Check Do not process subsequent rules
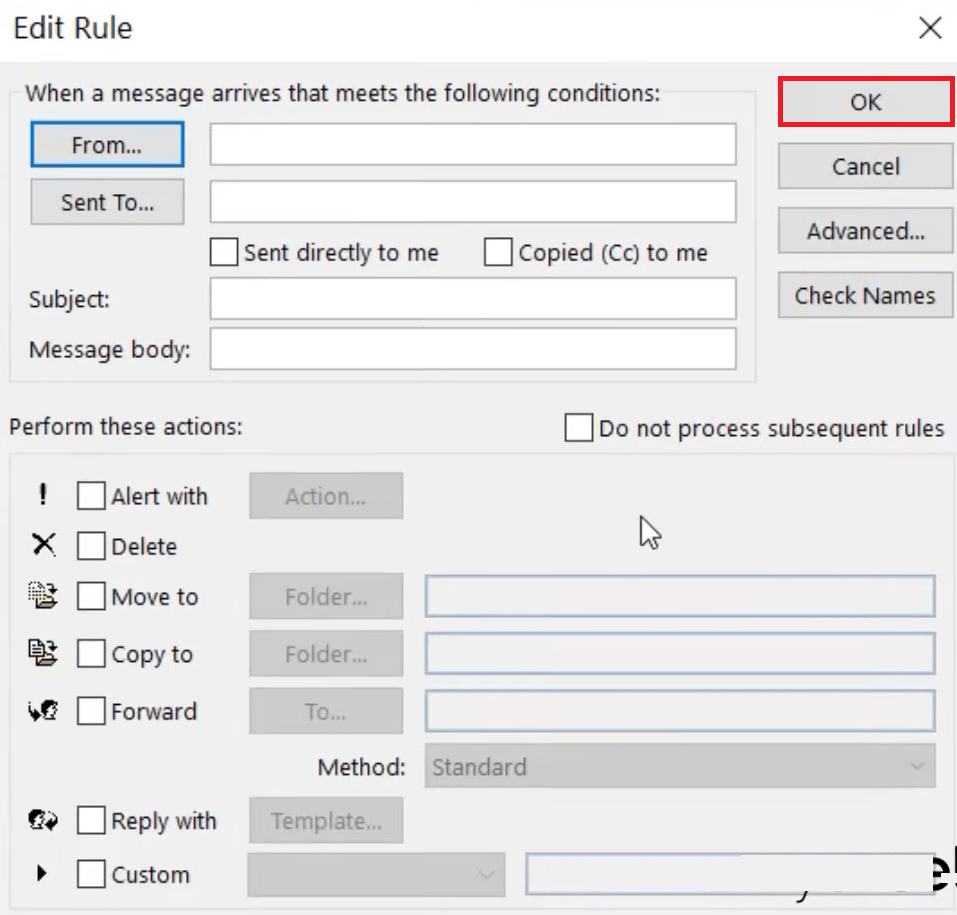Viewport: 957px width, 915px height. coord(578,427)
